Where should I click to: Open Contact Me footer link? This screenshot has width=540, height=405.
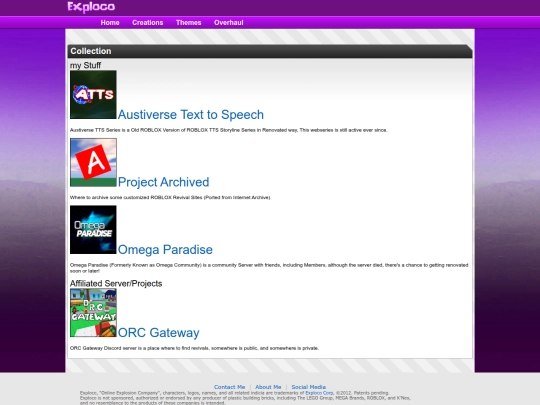click(x=229, y=387)
